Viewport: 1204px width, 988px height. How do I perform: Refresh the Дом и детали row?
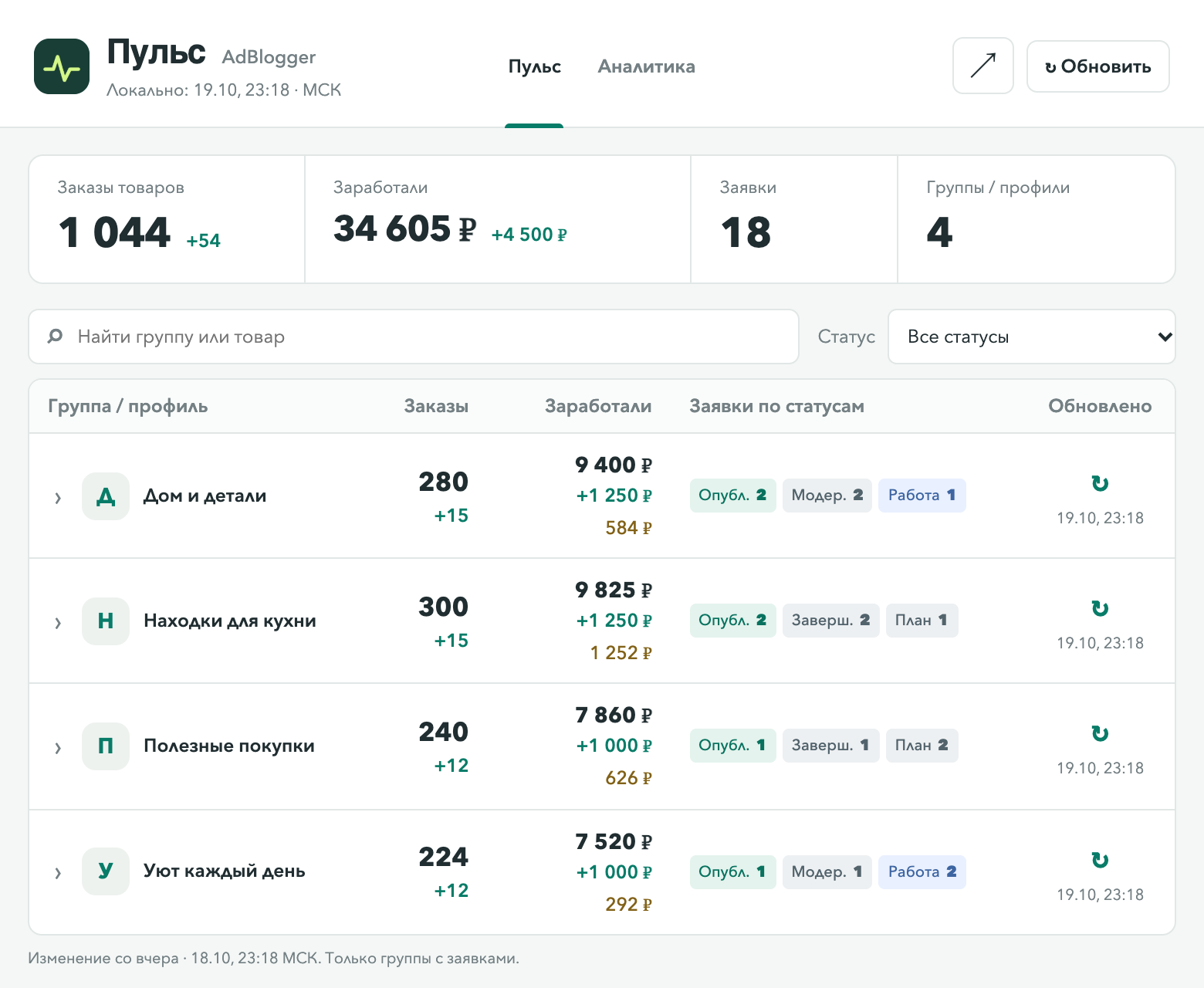pos(1100,484)
